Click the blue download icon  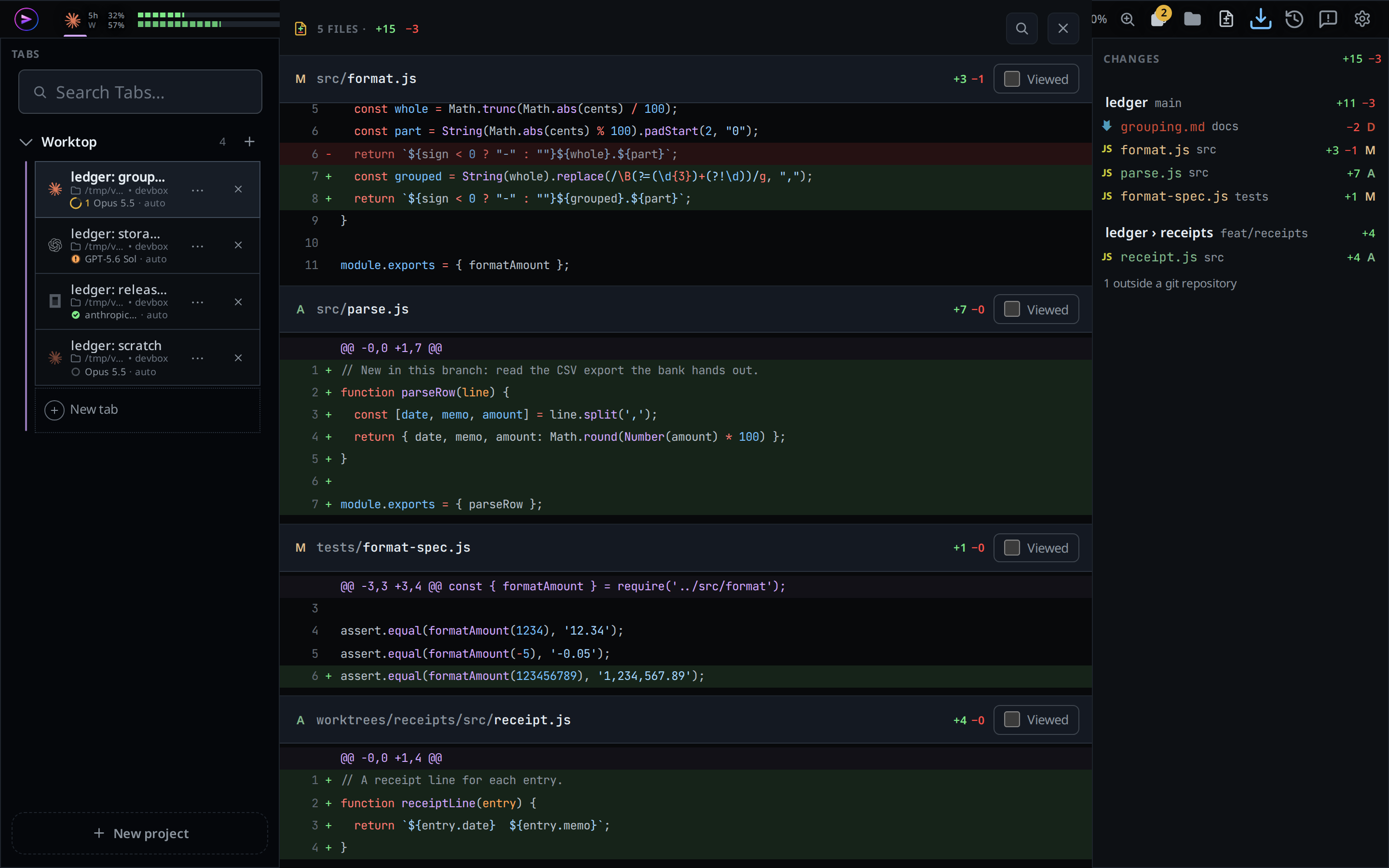point(1260,19)
